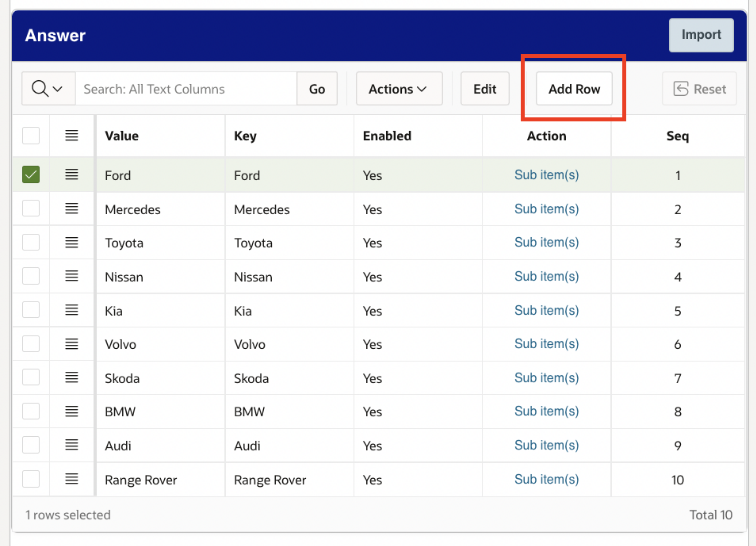Toggle the select-all header checkbox
This screenshot has width=756, height=546.
point(31,136)
